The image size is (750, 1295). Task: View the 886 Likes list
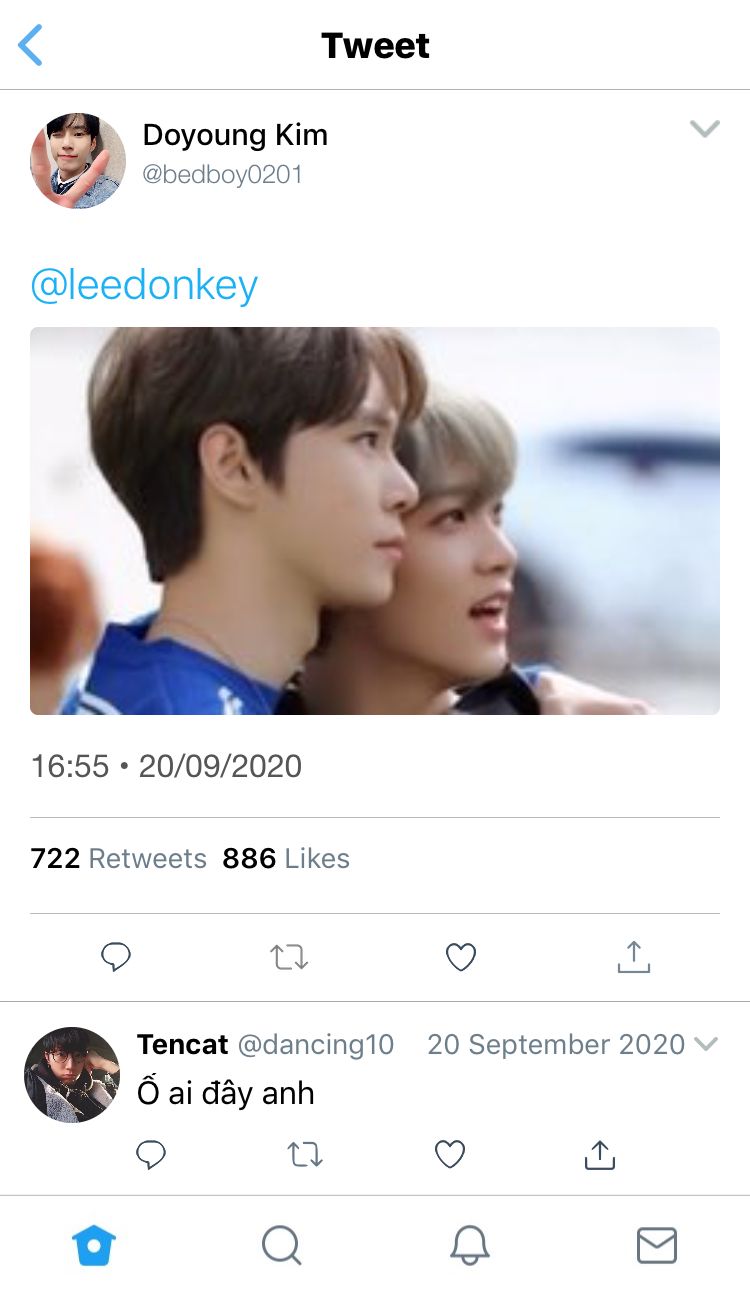(286, 858)
